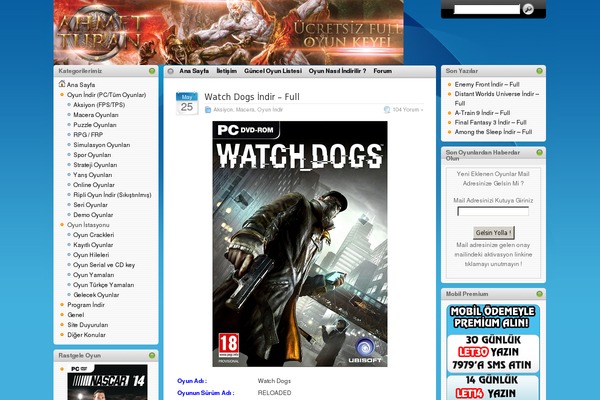Collapse the Kategorilerimiz panel green button
This screenshot has width=600, height=400.
152,71
